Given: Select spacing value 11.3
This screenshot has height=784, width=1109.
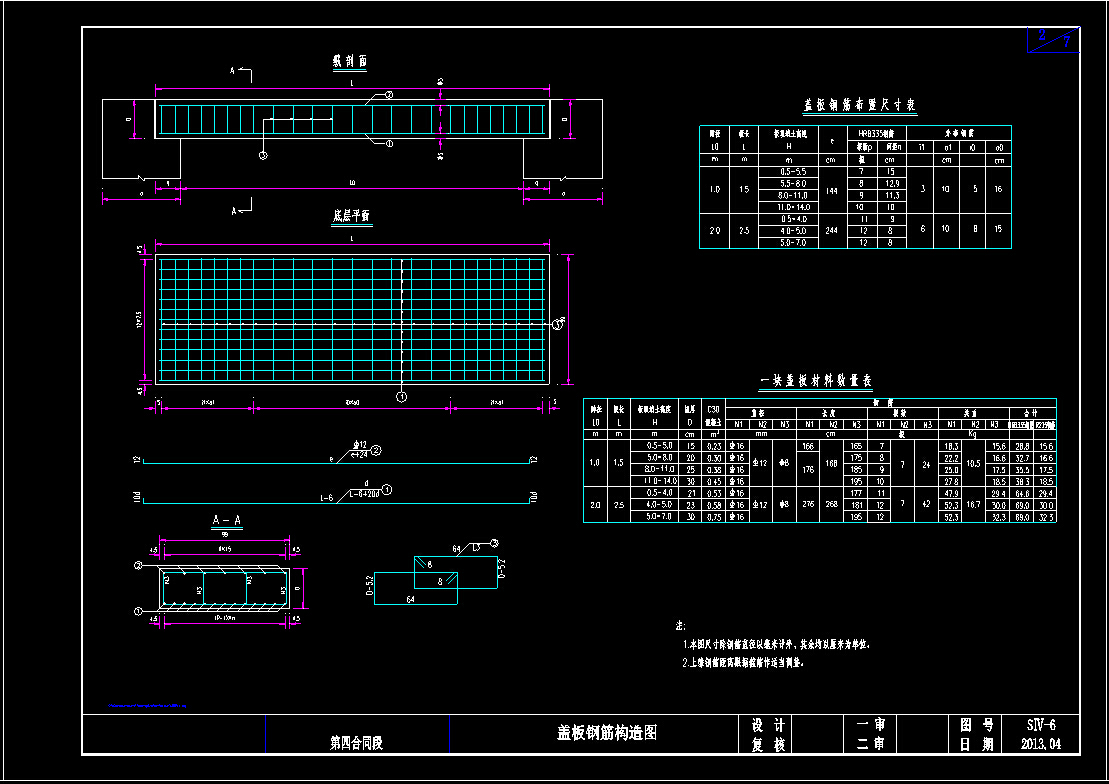Looking at the screenshot, I should tap(892, 195).
